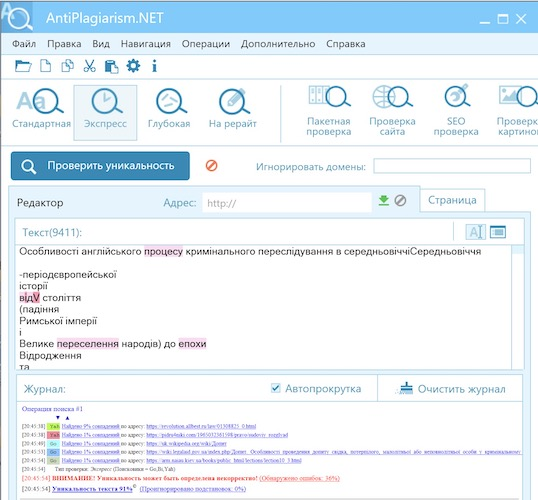The width and height of the screenshot is (538, 500).
Task: Click highlighted word процесу in text
Action: pos(163,251)
